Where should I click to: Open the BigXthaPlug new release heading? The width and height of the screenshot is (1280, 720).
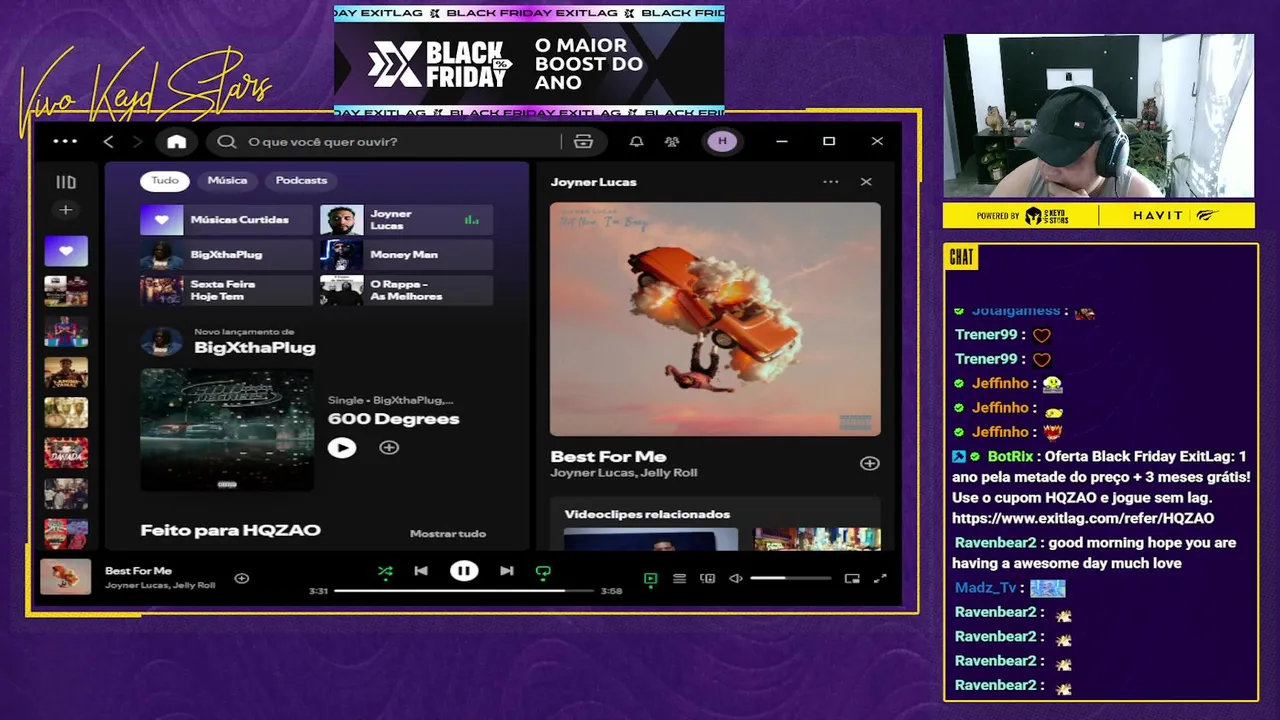254,348
